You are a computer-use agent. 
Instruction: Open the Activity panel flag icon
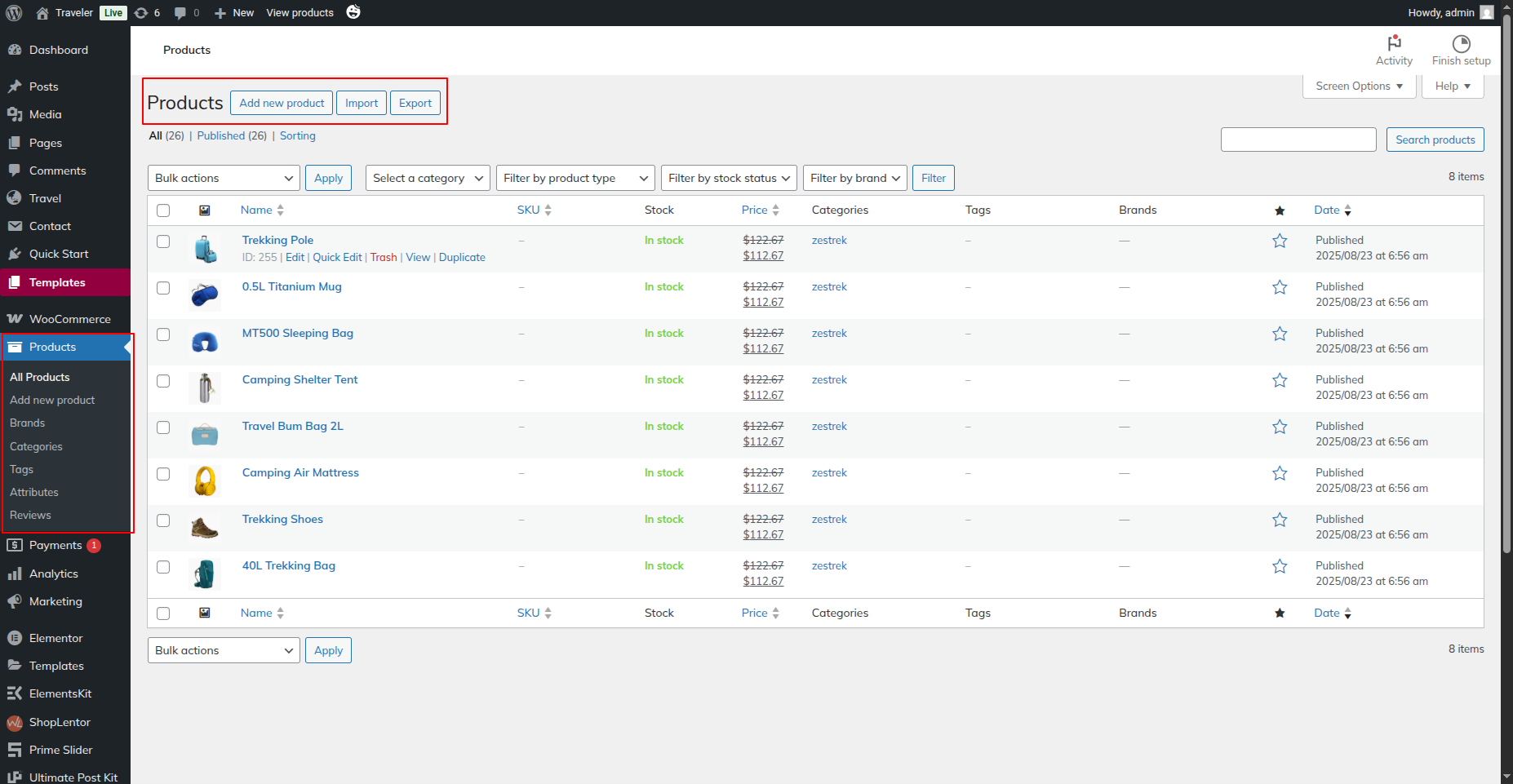1394,43
